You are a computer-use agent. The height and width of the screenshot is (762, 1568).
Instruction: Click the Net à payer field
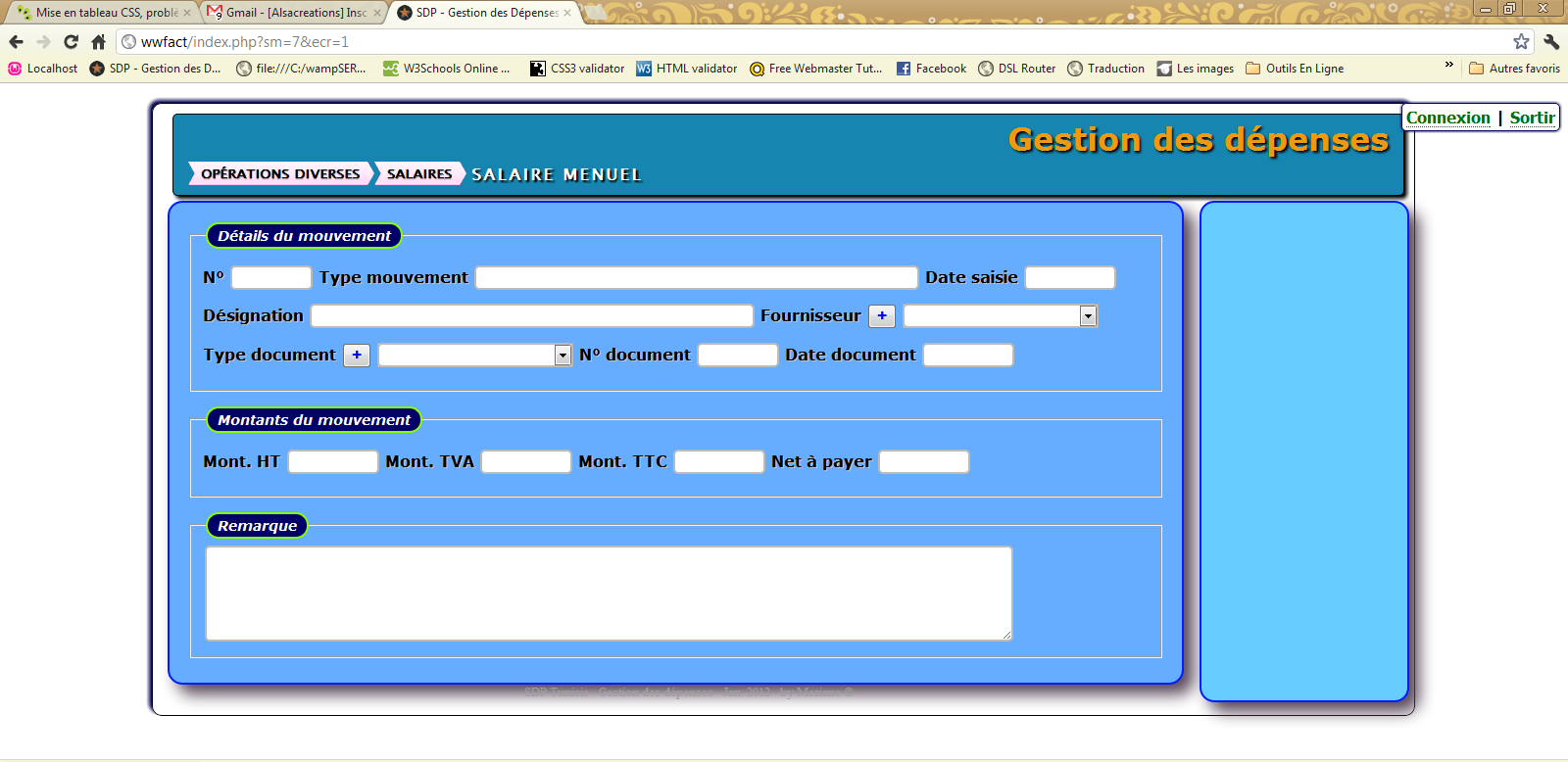[x=924, y=461]
